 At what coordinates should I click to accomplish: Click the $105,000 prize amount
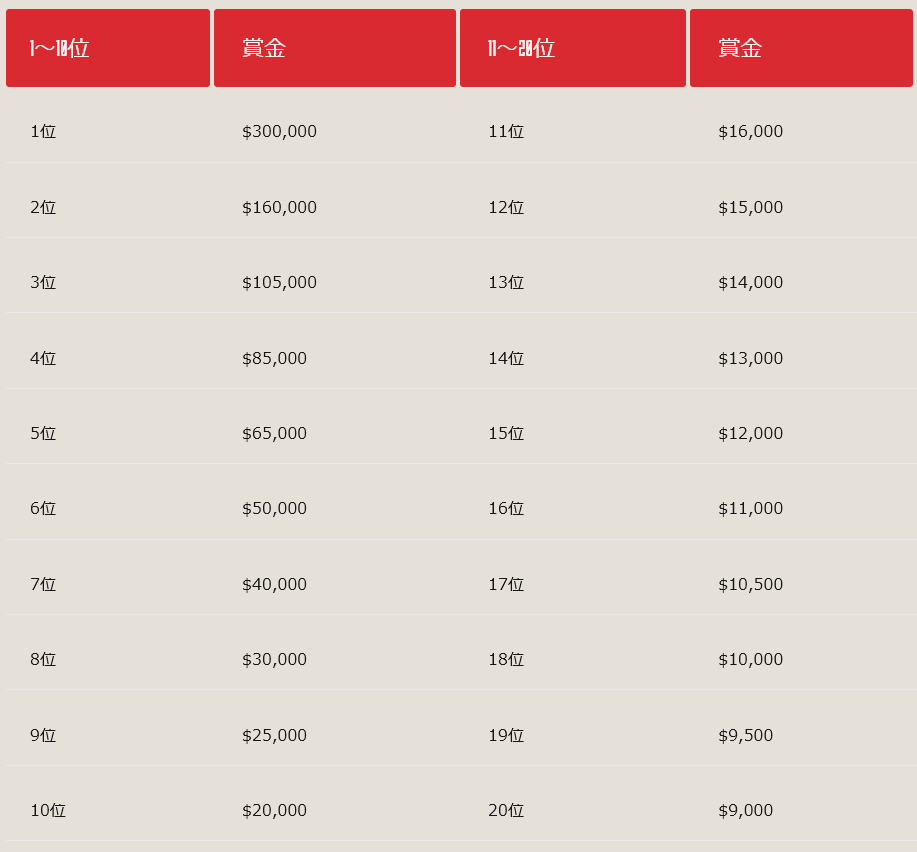tap(279, 283)
